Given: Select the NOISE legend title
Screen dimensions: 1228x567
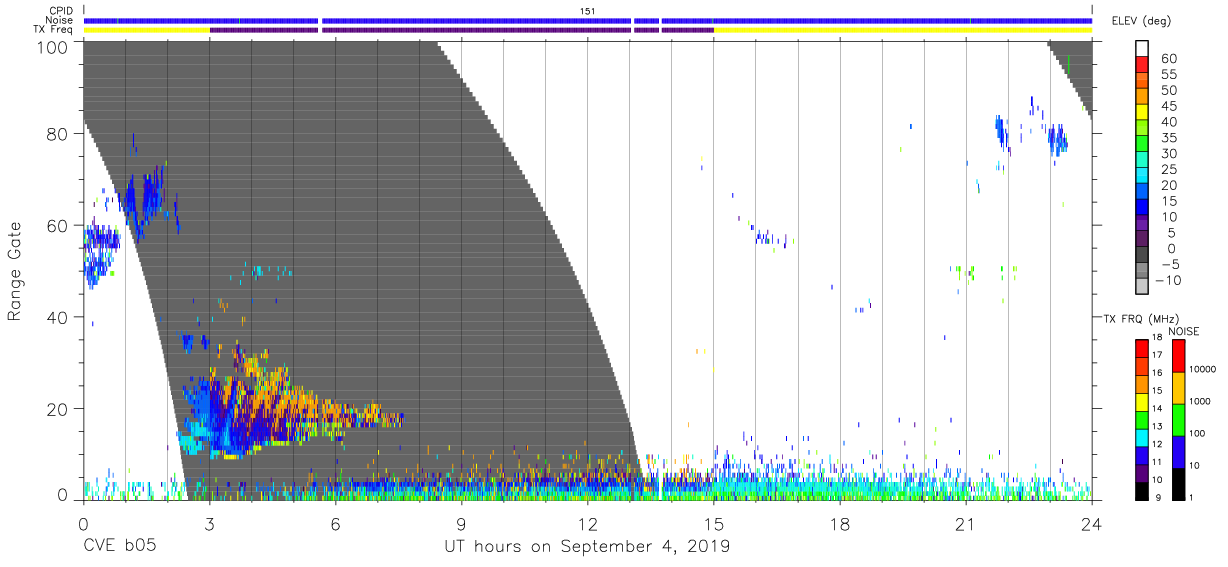Looking at the screenshot, I should [1183, 331].
